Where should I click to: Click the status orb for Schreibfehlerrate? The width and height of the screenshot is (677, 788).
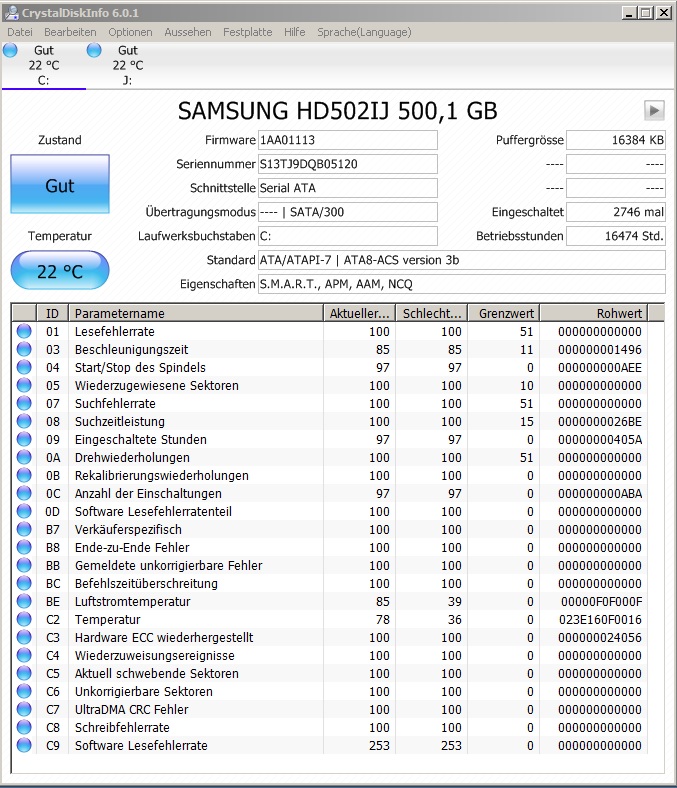click(x=24, y=727)
